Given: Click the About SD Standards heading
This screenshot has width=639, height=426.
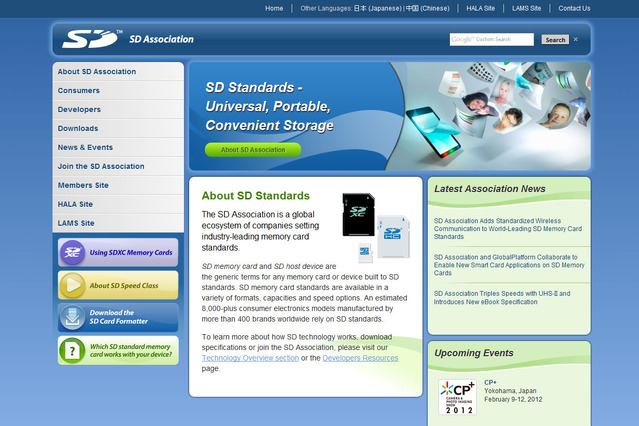Looking at the screenshot, I should click(x=256, y=196).
